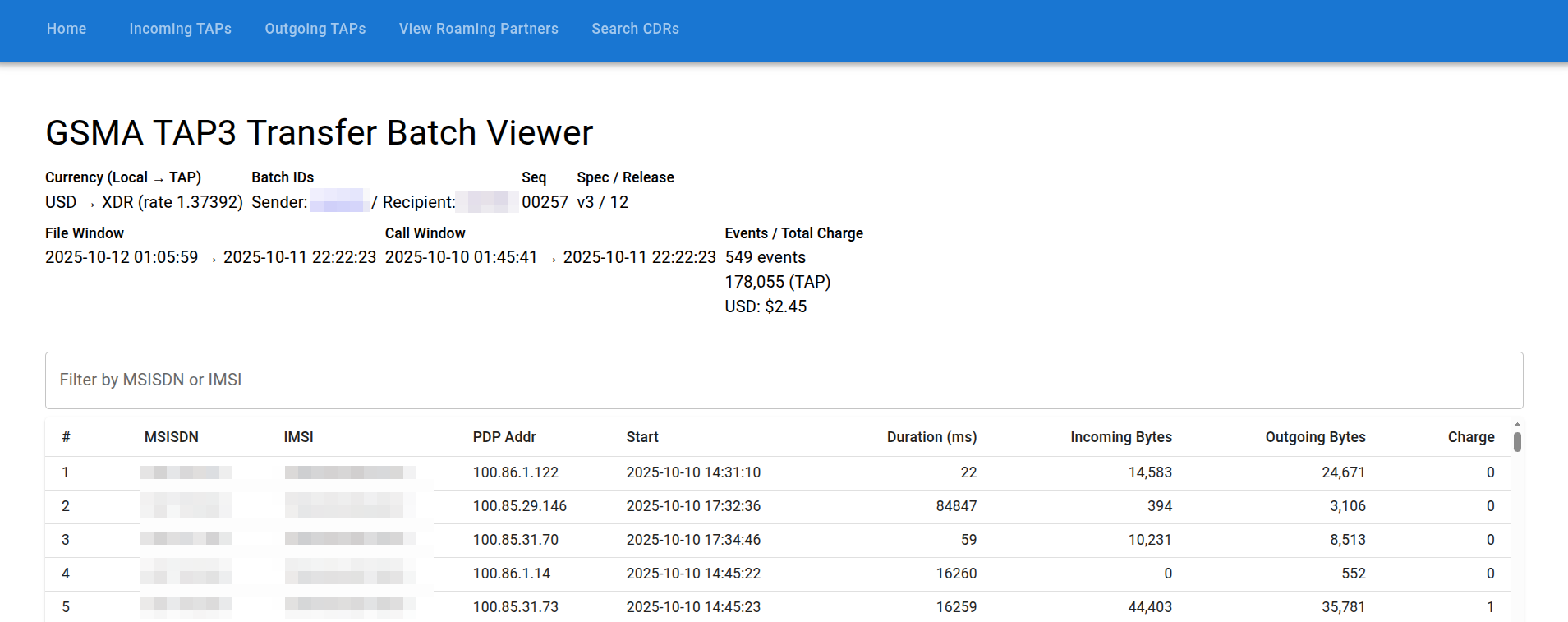The image size is (1568, 622).
Task: Click the Duration (ms) column header
Action: pos(931,437)
